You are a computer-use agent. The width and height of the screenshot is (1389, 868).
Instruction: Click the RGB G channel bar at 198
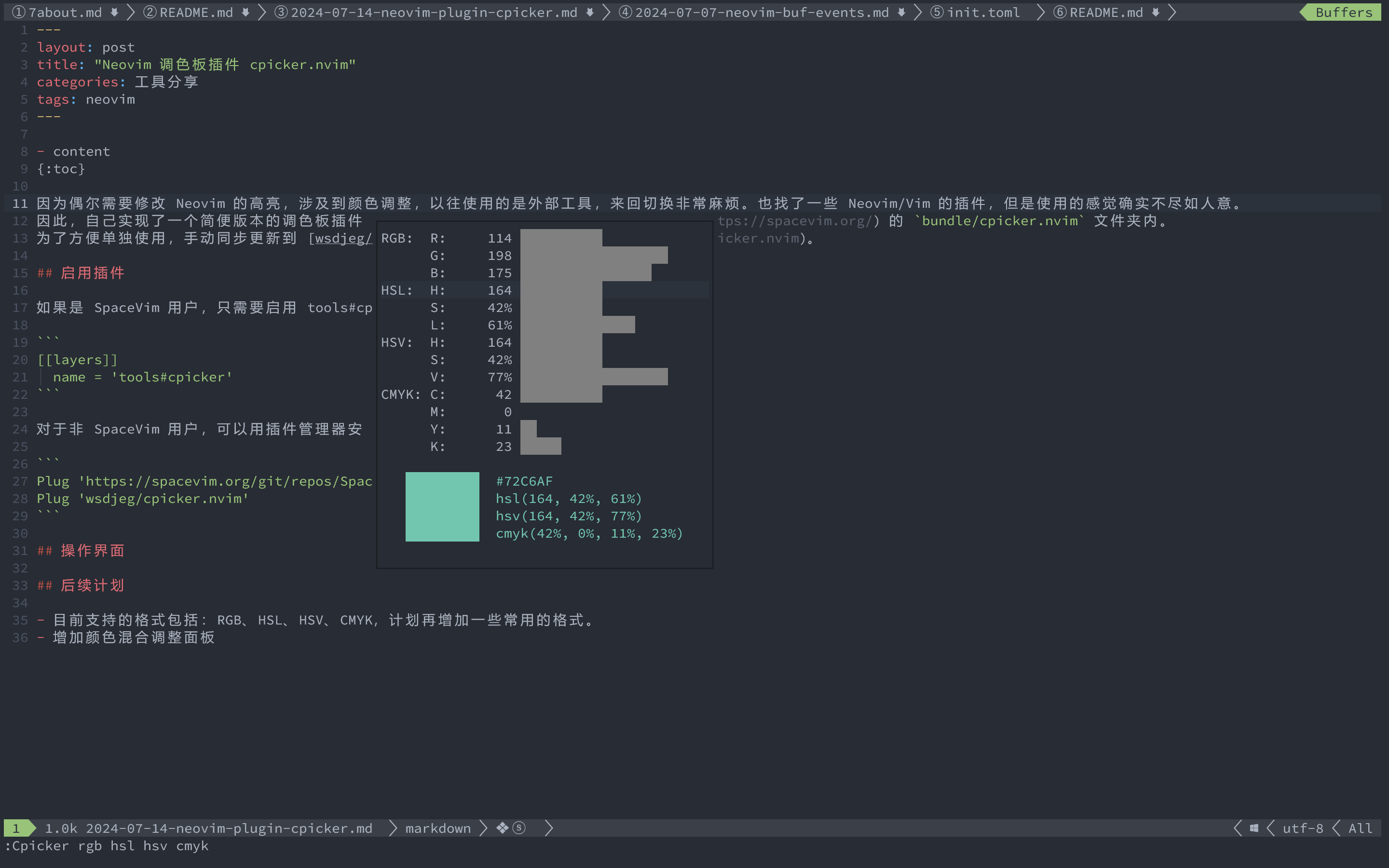pos(594,256)
